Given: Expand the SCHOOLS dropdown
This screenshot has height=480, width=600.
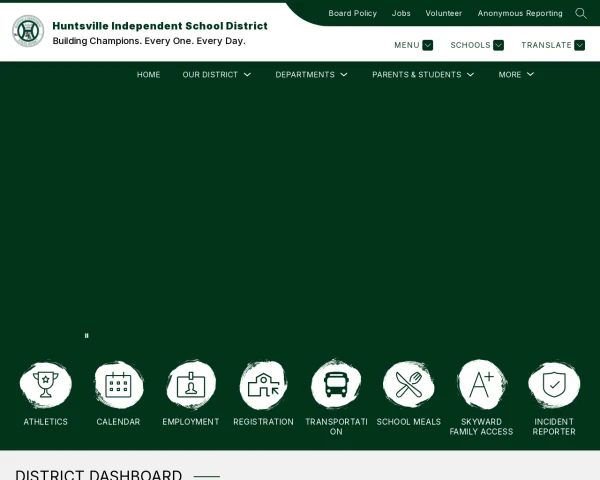Looking at the screenshot, I should (498, 45).
